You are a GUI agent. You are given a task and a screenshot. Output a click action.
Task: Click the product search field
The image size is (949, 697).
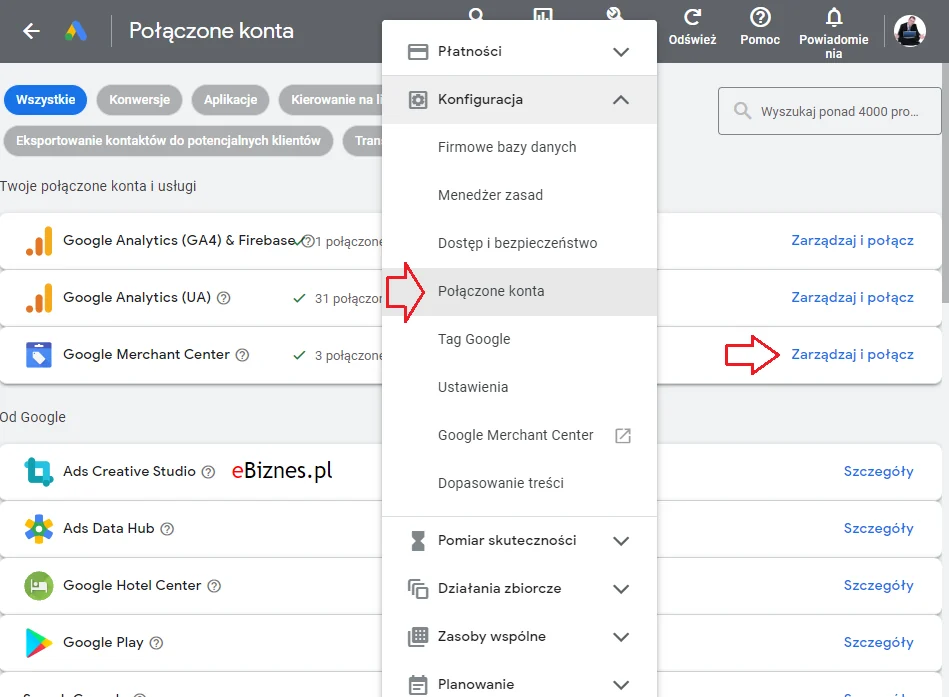pyautogui.click(x=830, y=111)
